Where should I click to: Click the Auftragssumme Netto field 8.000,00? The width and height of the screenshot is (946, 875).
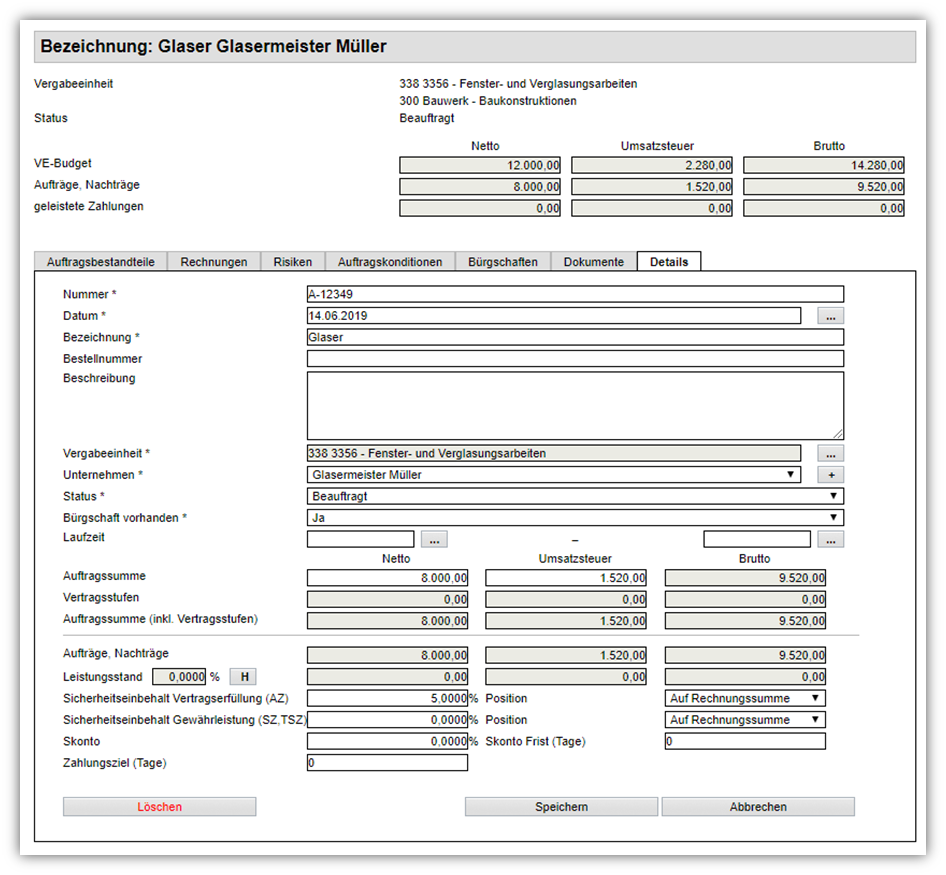[x=387, y=578]
